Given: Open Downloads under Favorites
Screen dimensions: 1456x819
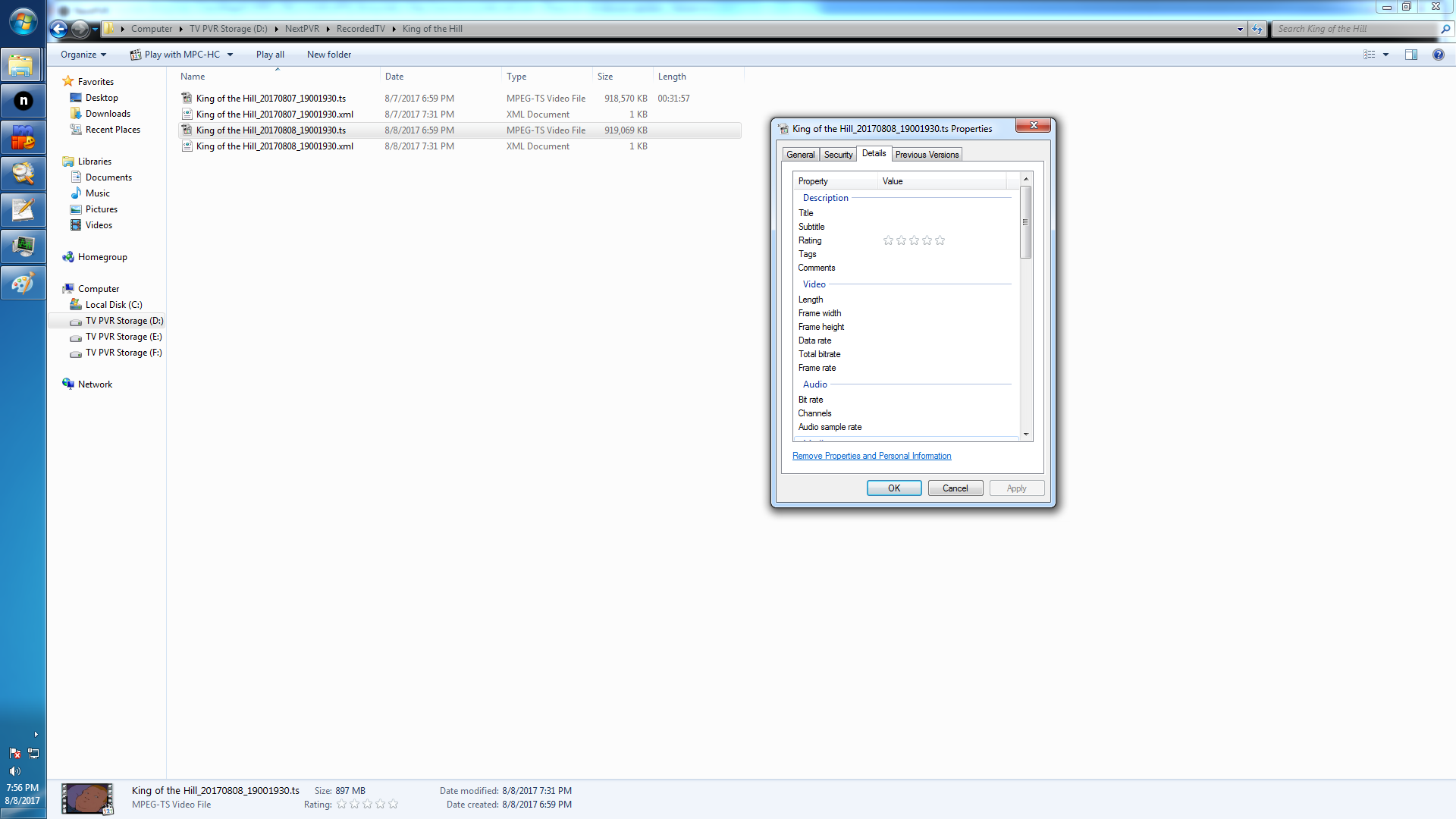Looking at the screenshot, I should [108, 114].
